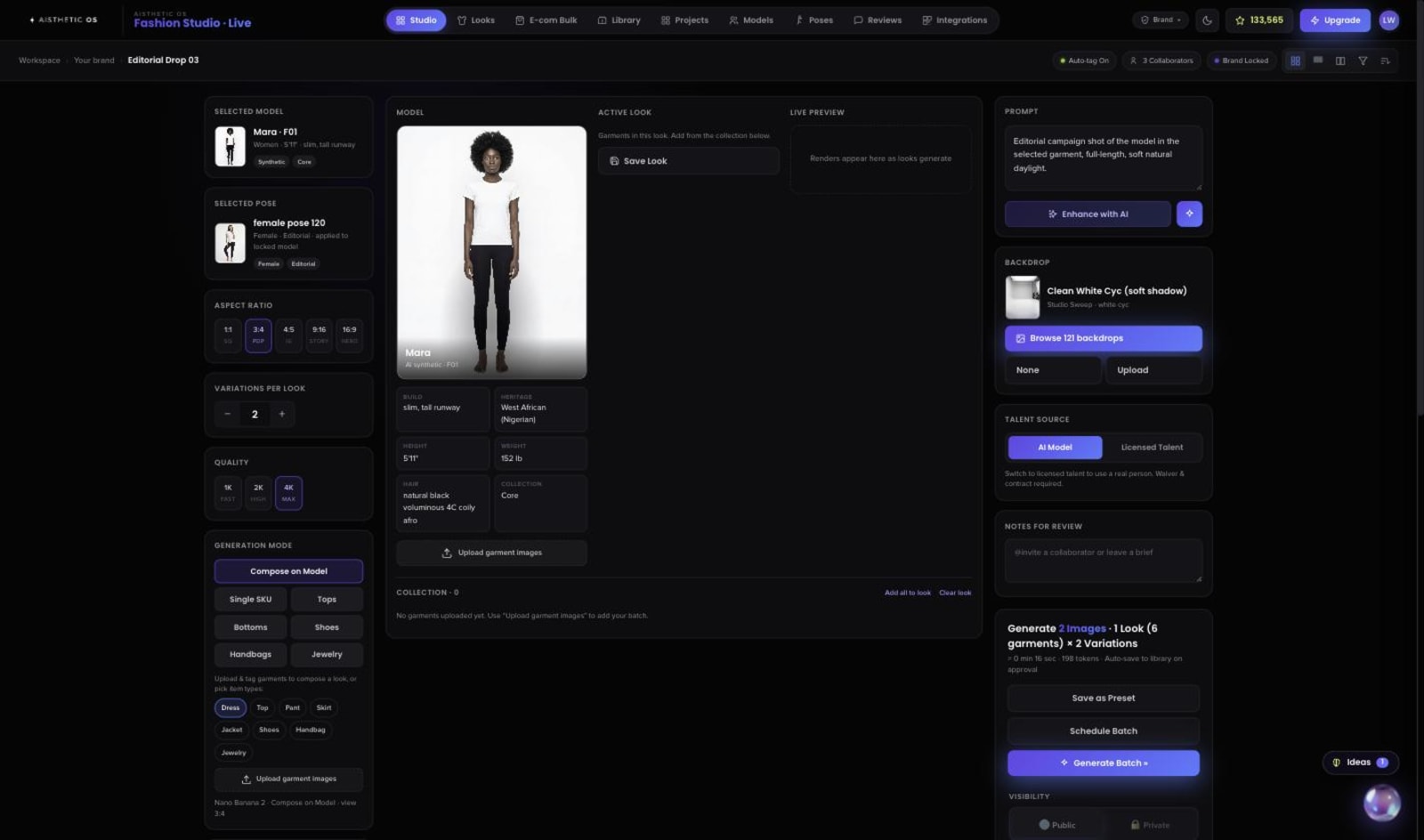Open the LW user avatar menu
1424x840 pixels.
pos(1388,20)
